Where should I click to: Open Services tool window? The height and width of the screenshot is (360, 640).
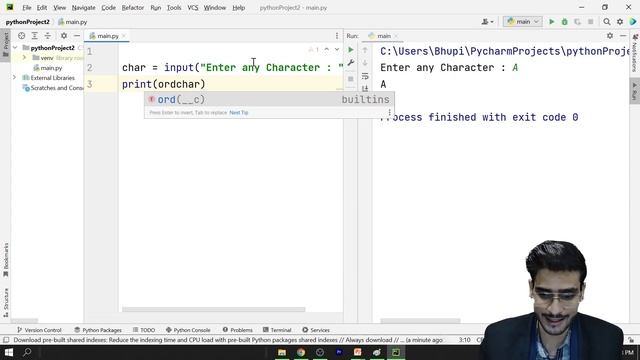pos(316,330)
